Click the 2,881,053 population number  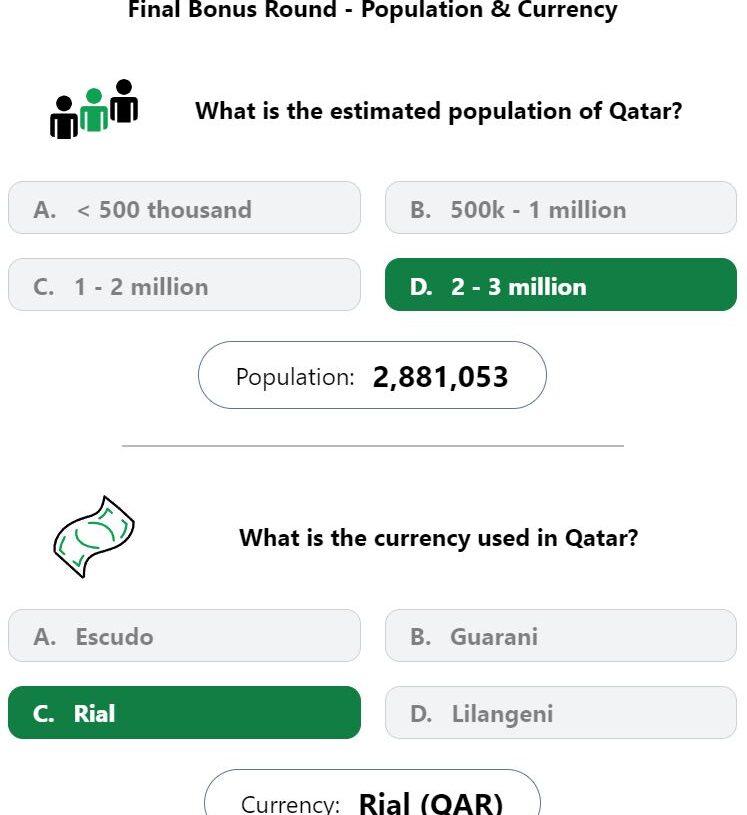[440, 377]
